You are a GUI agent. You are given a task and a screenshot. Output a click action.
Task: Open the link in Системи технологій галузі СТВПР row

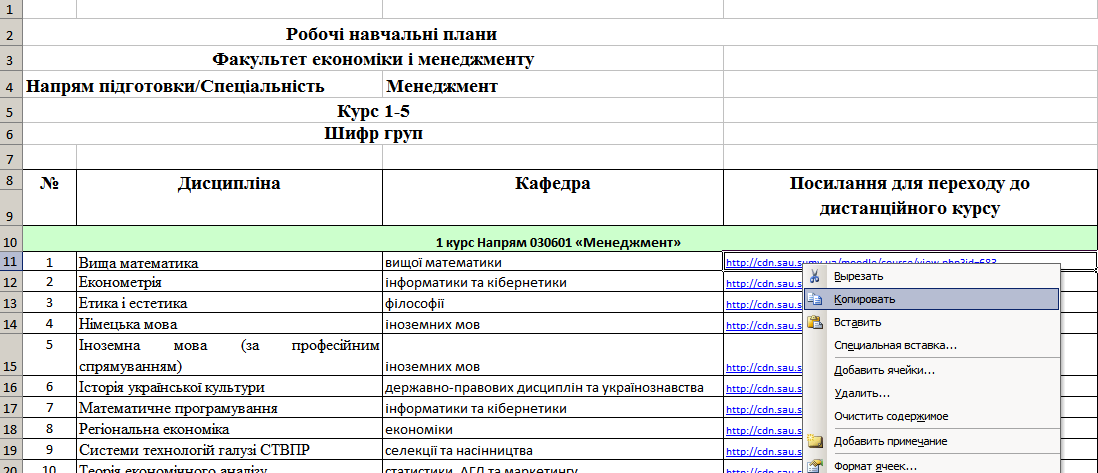pos(764,452)
